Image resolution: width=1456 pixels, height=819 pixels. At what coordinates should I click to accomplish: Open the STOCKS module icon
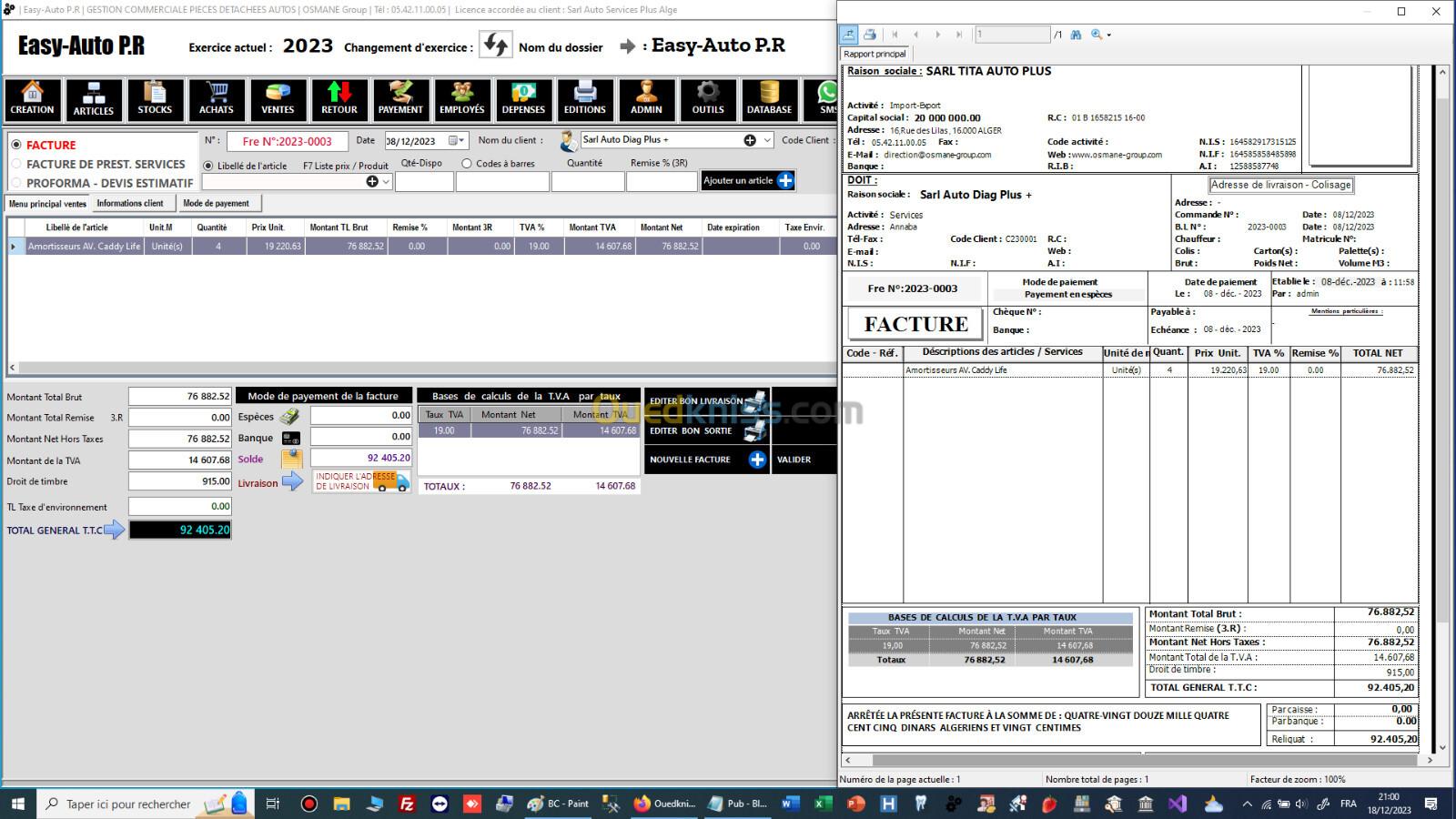click(x=155, y=99)
